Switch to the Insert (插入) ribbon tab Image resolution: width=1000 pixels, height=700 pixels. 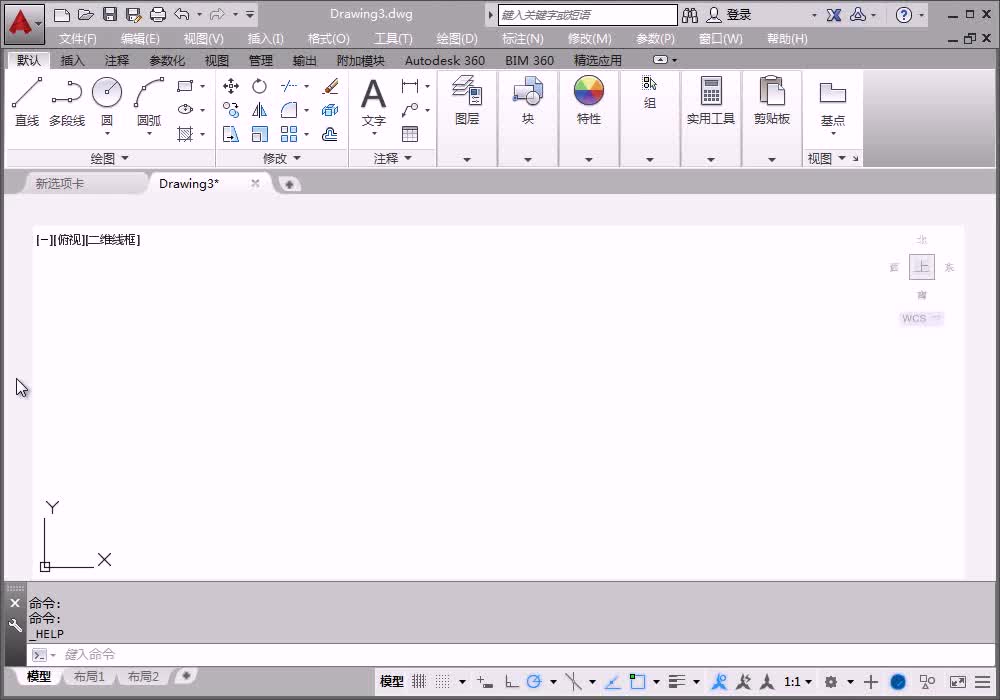coord(72,61)
